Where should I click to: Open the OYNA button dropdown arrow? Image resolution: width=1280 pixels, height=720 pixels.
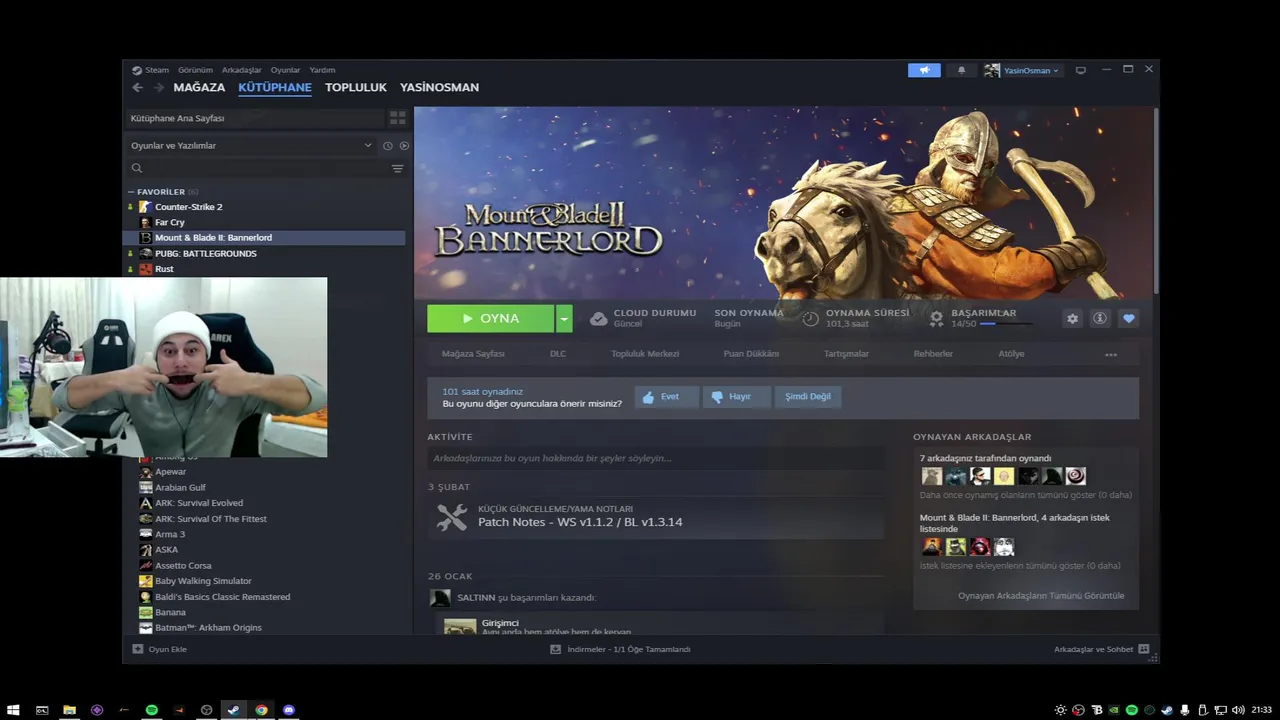(x=564, y=318)
